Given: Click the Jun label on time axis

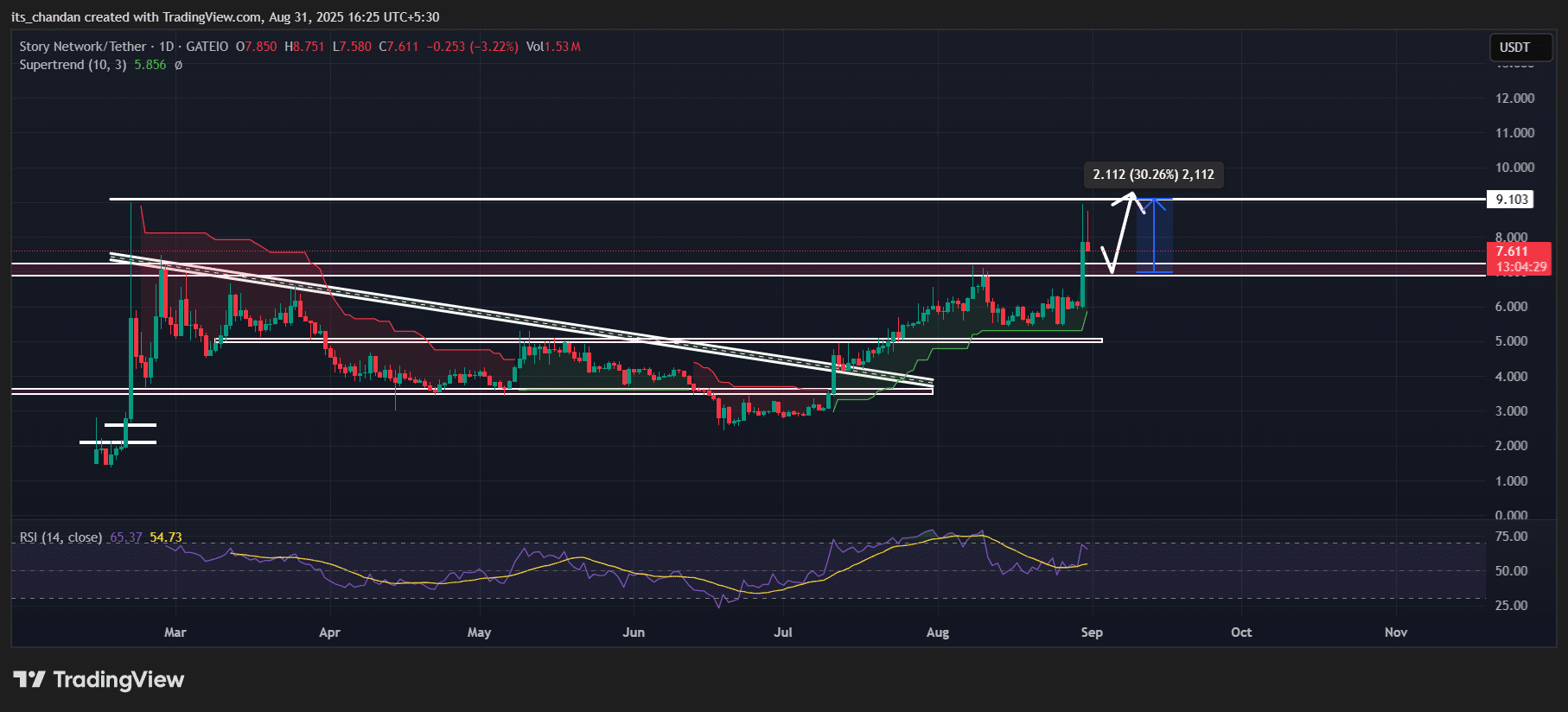Looking at the screenshot, I should [x=634, y=633].
